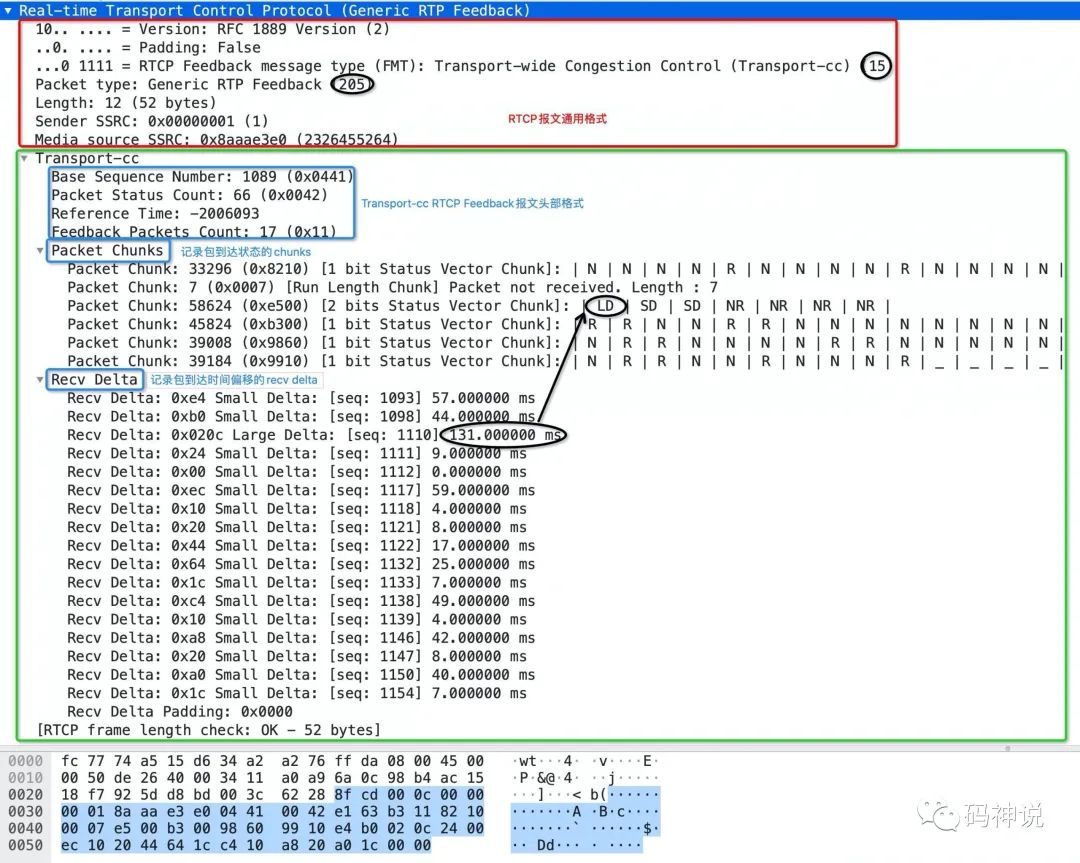
Task: Select the Recv Delta seq 1093 row
Action: pos(301,398)
